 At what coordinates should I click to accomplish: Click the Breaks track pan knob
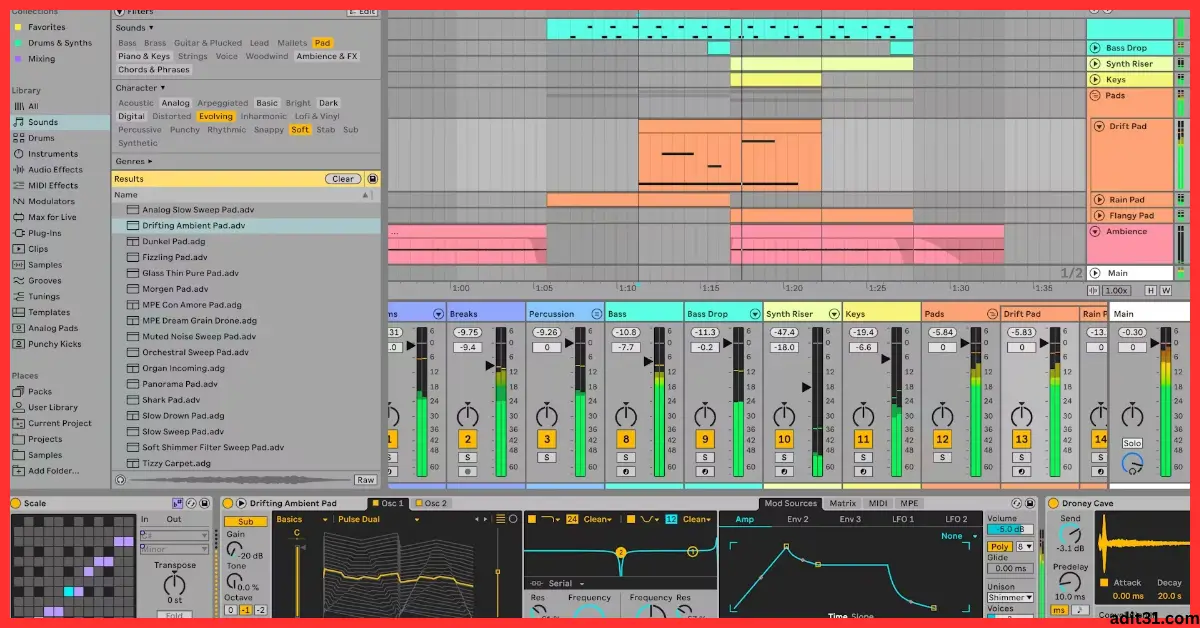467,414
